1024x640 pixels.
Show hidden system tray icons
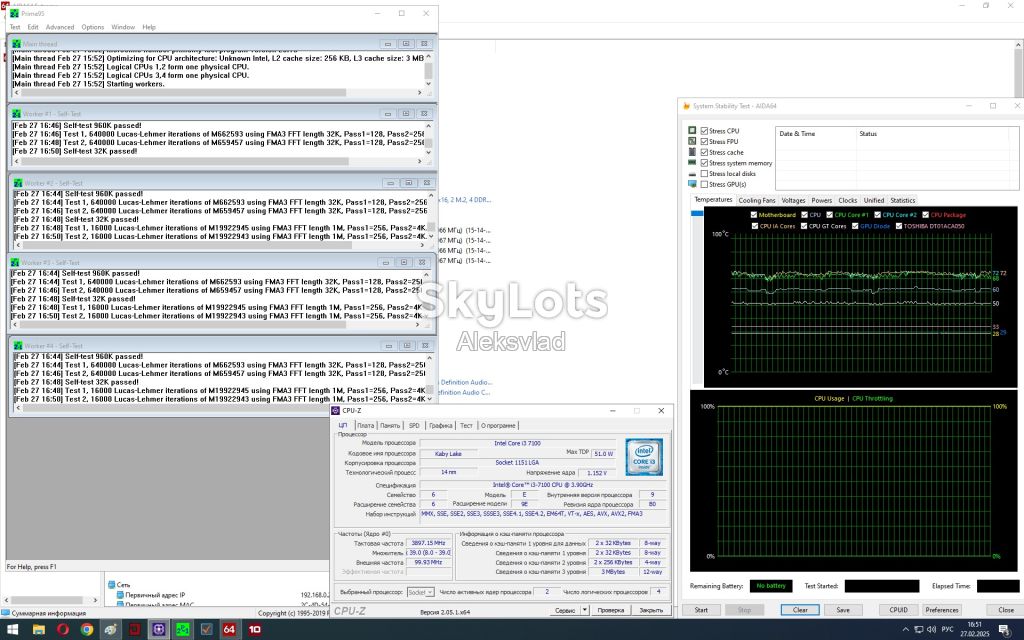(x=905, y=630)
